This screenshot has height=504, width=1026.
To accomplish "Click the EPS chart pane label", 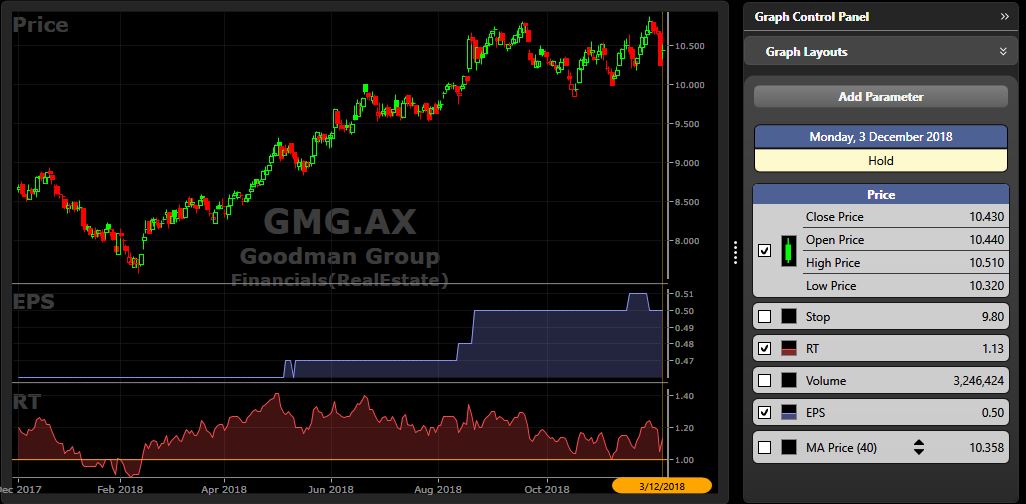I will point(33,302).
